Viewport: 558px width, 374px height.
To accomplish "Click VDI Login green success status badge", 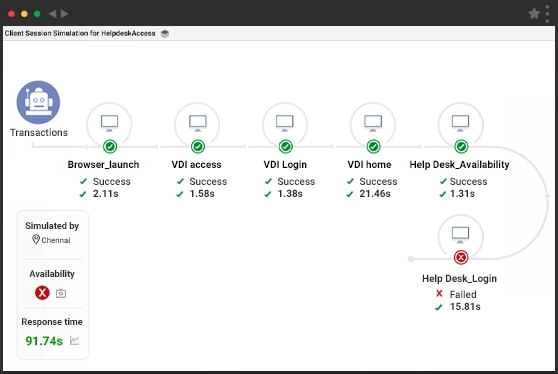I will (x=285, y=146).
